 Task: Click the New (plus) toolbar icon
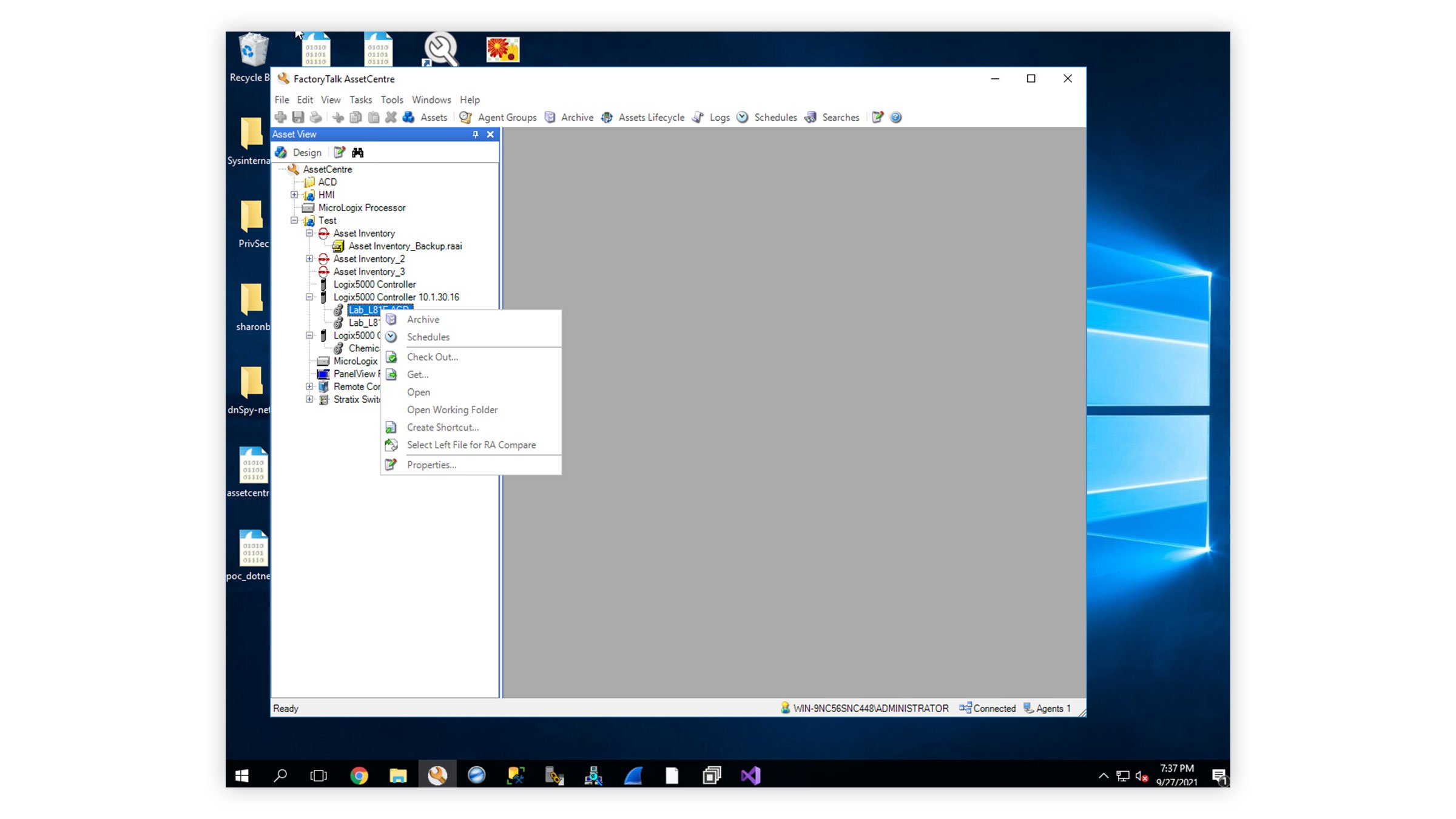click(280, 117)
